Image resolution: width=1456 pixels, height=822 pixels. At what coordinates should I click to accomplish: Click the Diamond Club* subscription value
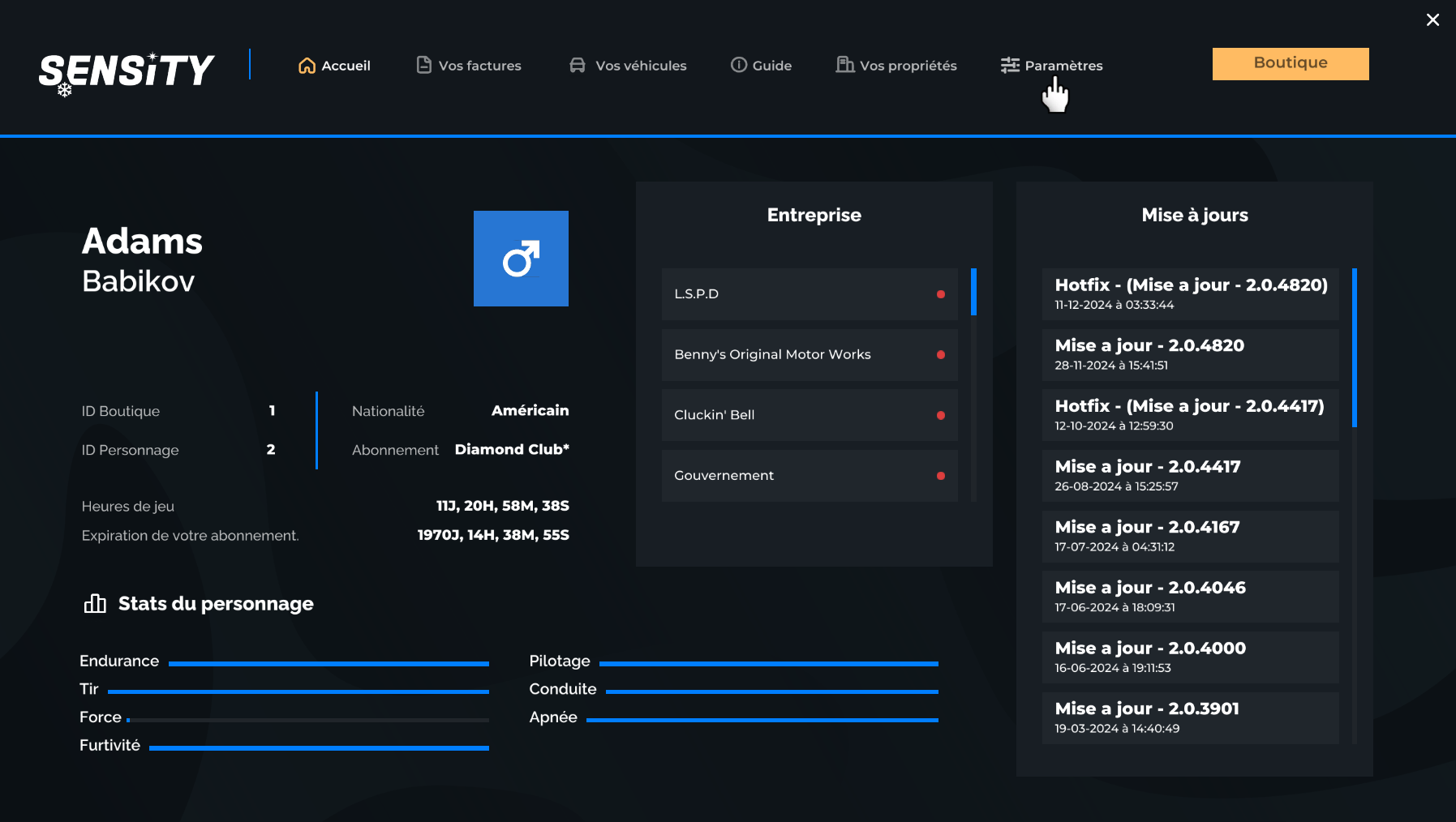click(512, 449)
